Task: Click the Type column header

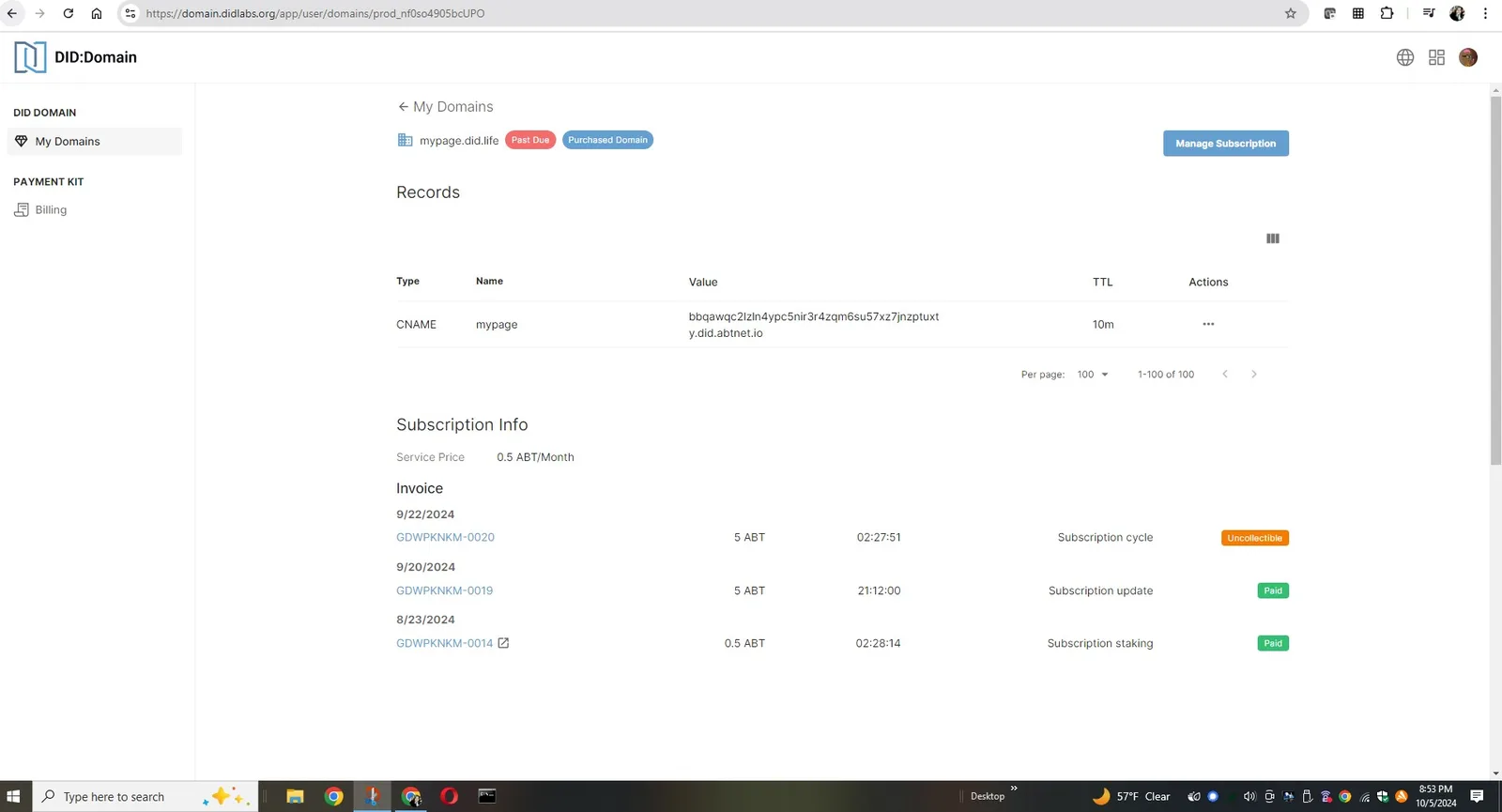Action: 407,282
